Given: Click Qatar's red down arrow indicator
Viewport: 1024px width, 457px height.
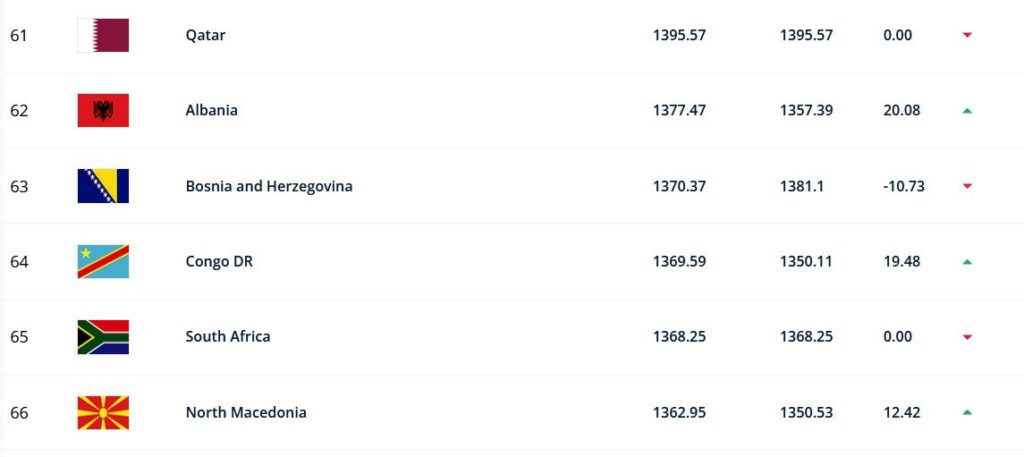Looking at the screenshot, I should [x=967, y=35].
